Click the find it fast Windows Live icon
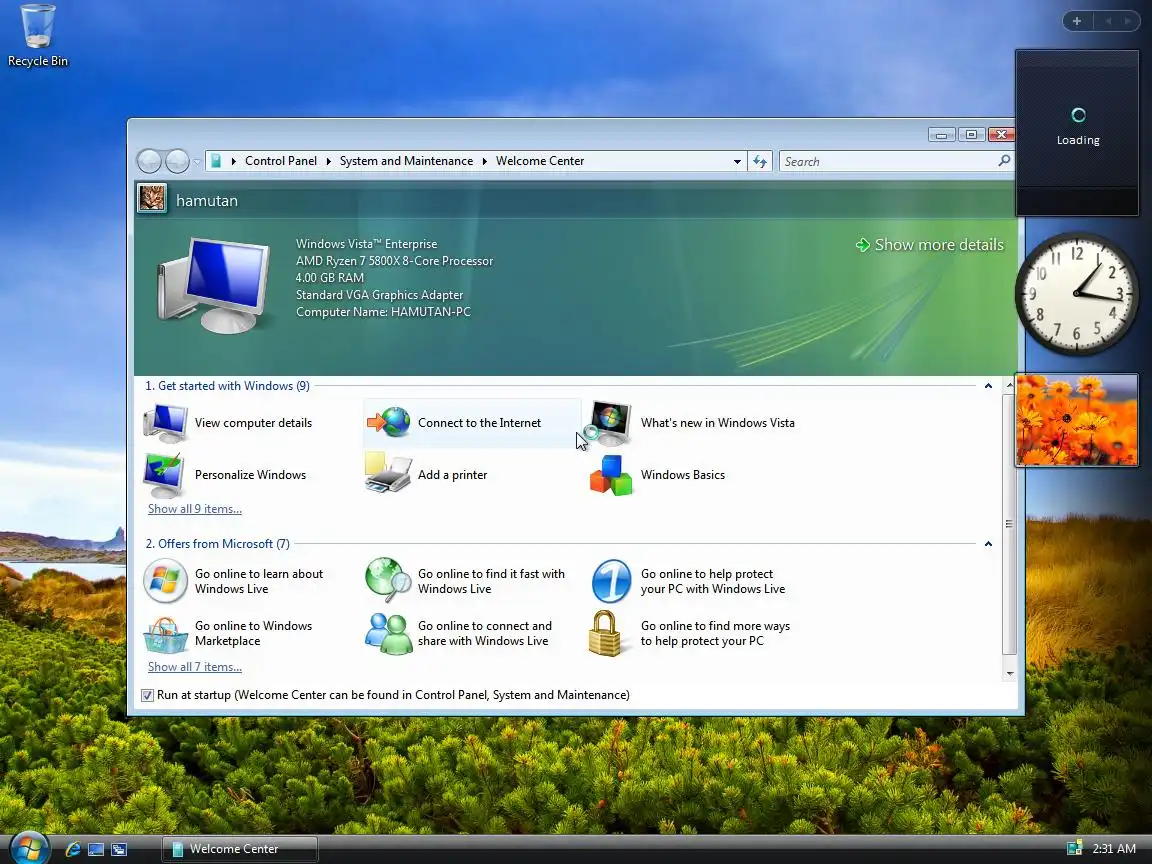 point(389,580)
